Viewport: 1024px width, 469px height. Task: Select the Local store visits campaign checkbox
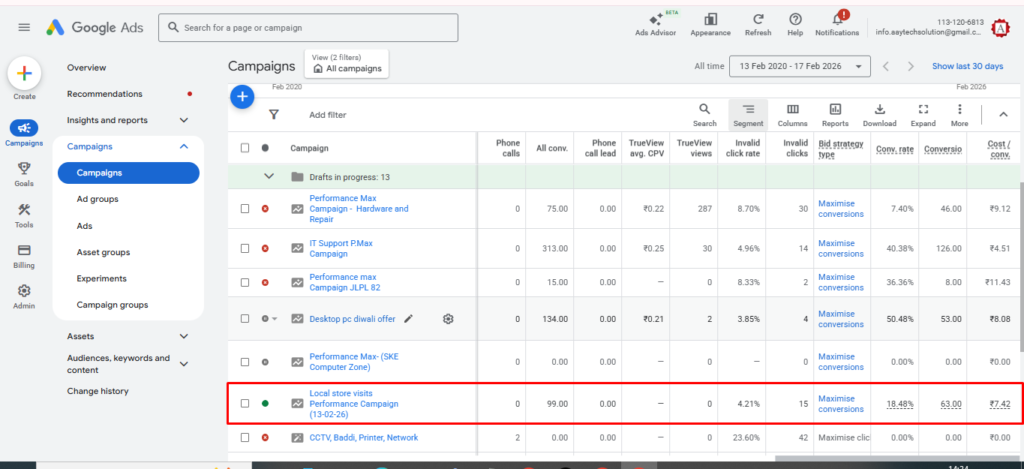pos(245,403)
